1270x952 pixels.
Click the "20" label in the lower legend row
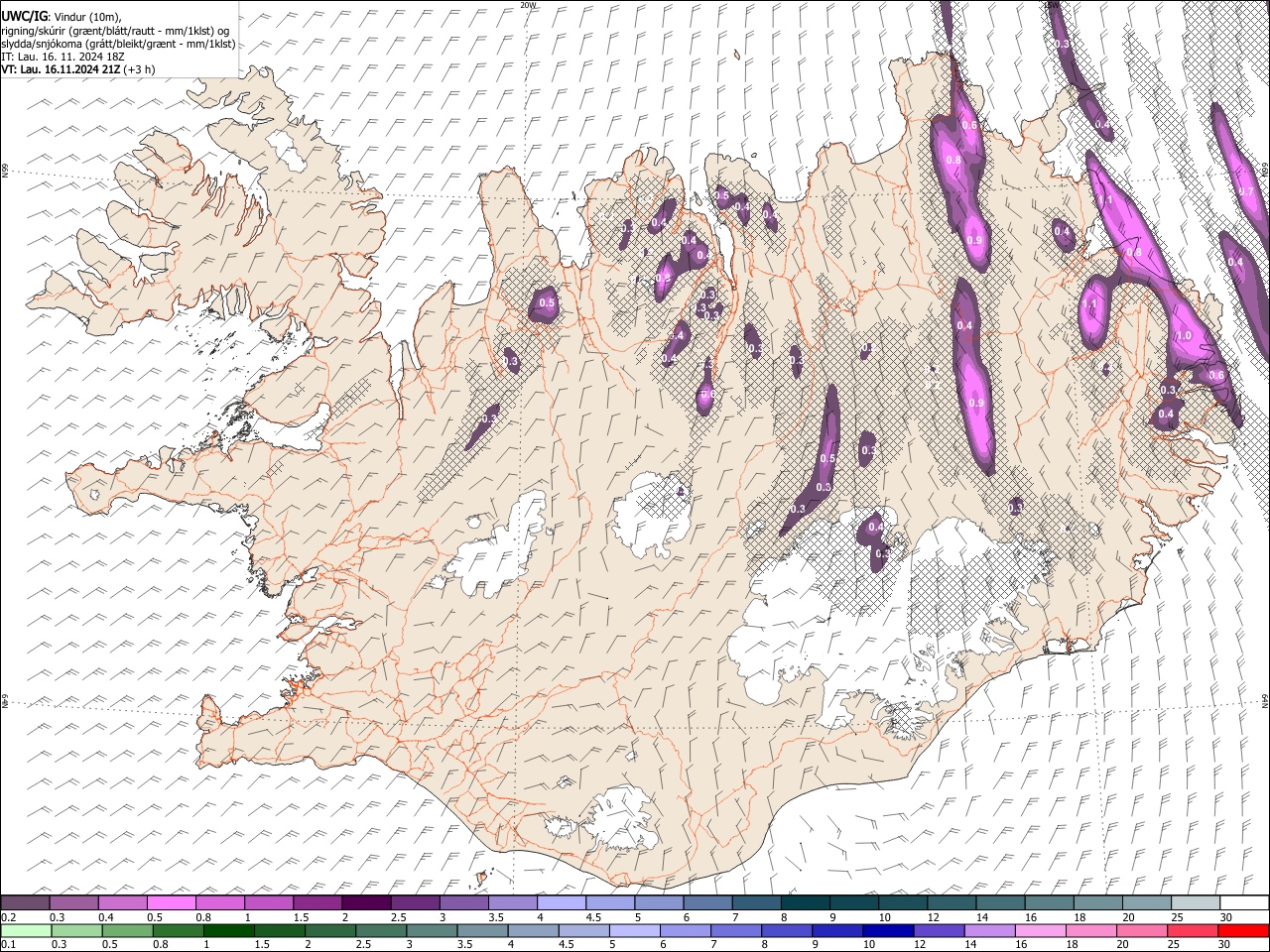[1122, 944]
